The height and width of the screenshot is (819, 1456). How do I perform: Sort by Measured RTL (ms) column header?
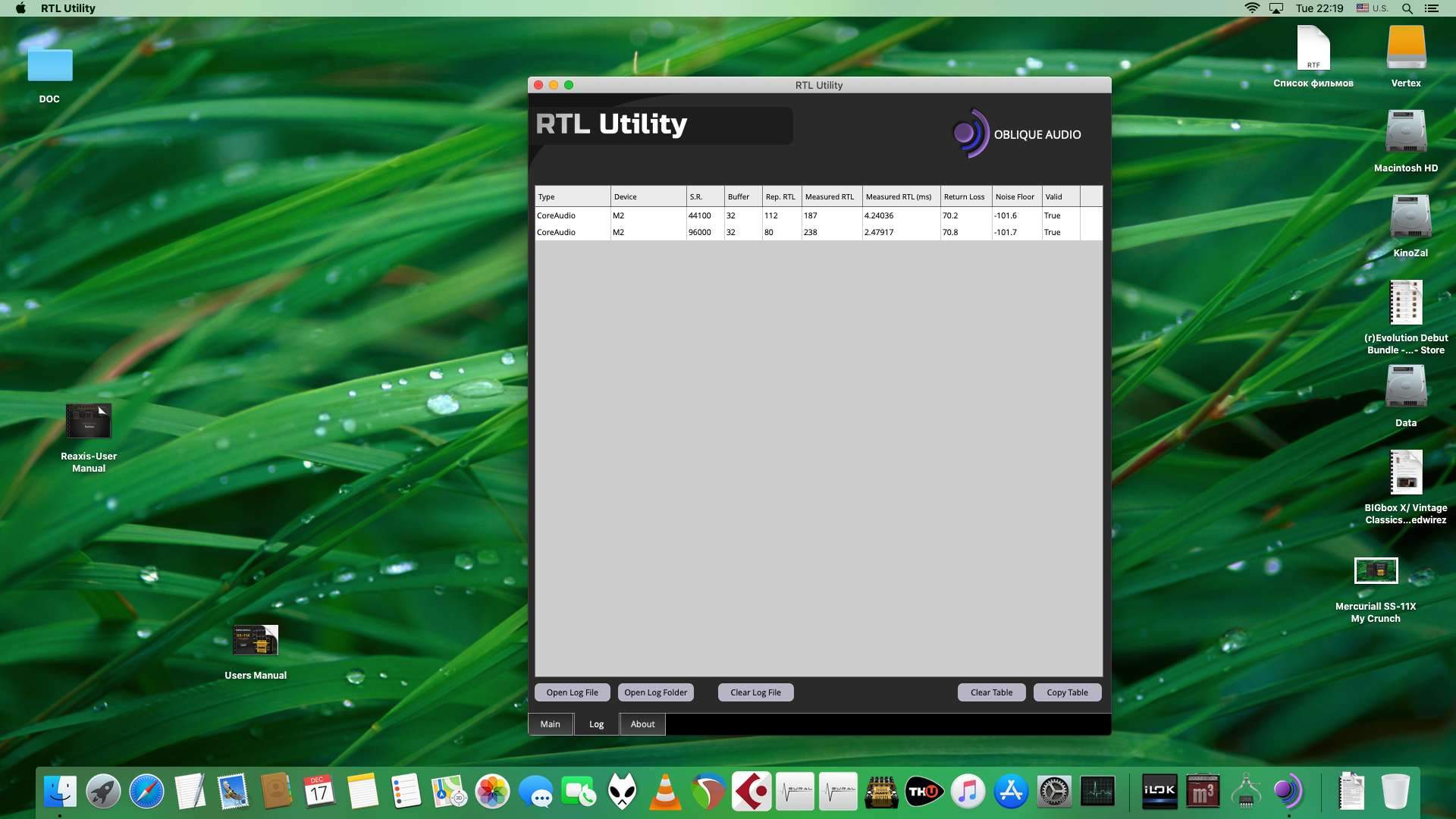click(899, 196)
